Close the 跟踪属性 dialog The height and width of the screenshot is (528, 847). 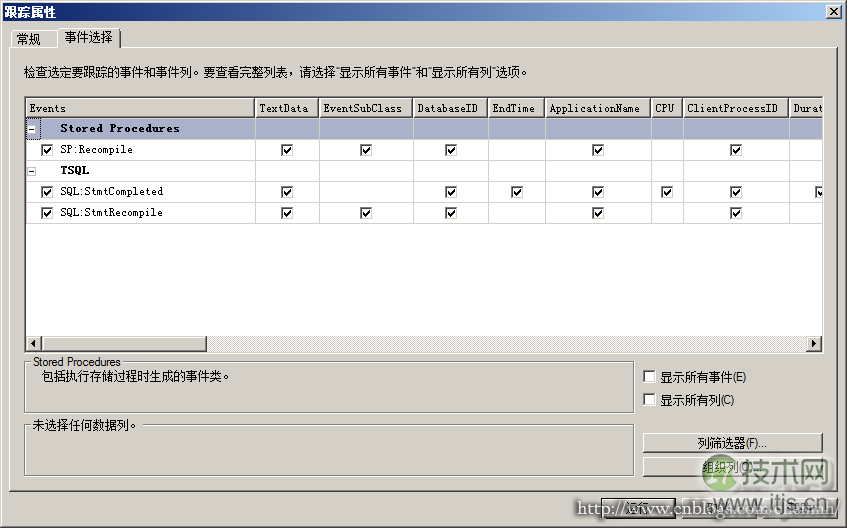[833, 12]
